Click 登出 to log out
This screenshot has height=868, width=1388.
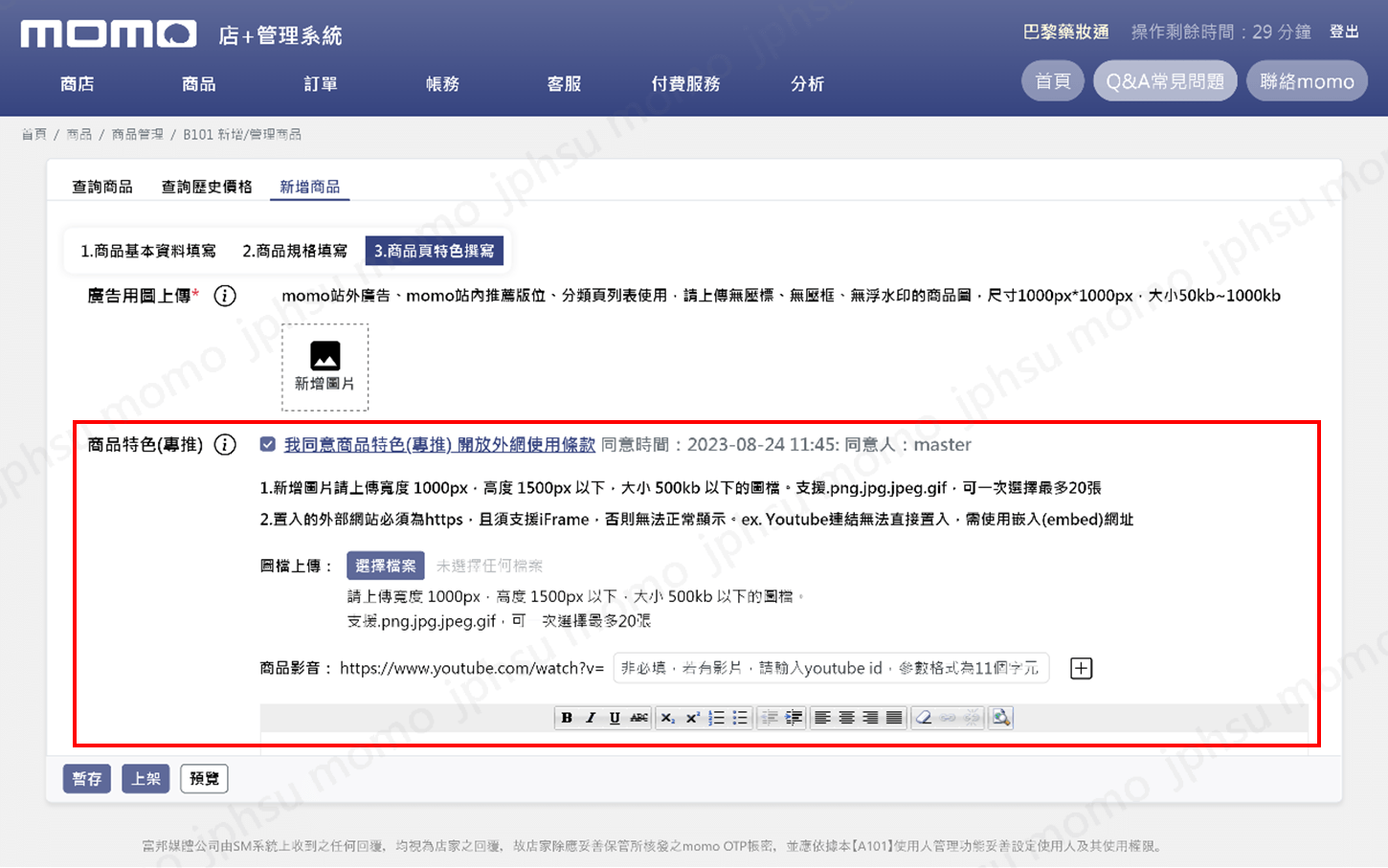pos(1344,32)
